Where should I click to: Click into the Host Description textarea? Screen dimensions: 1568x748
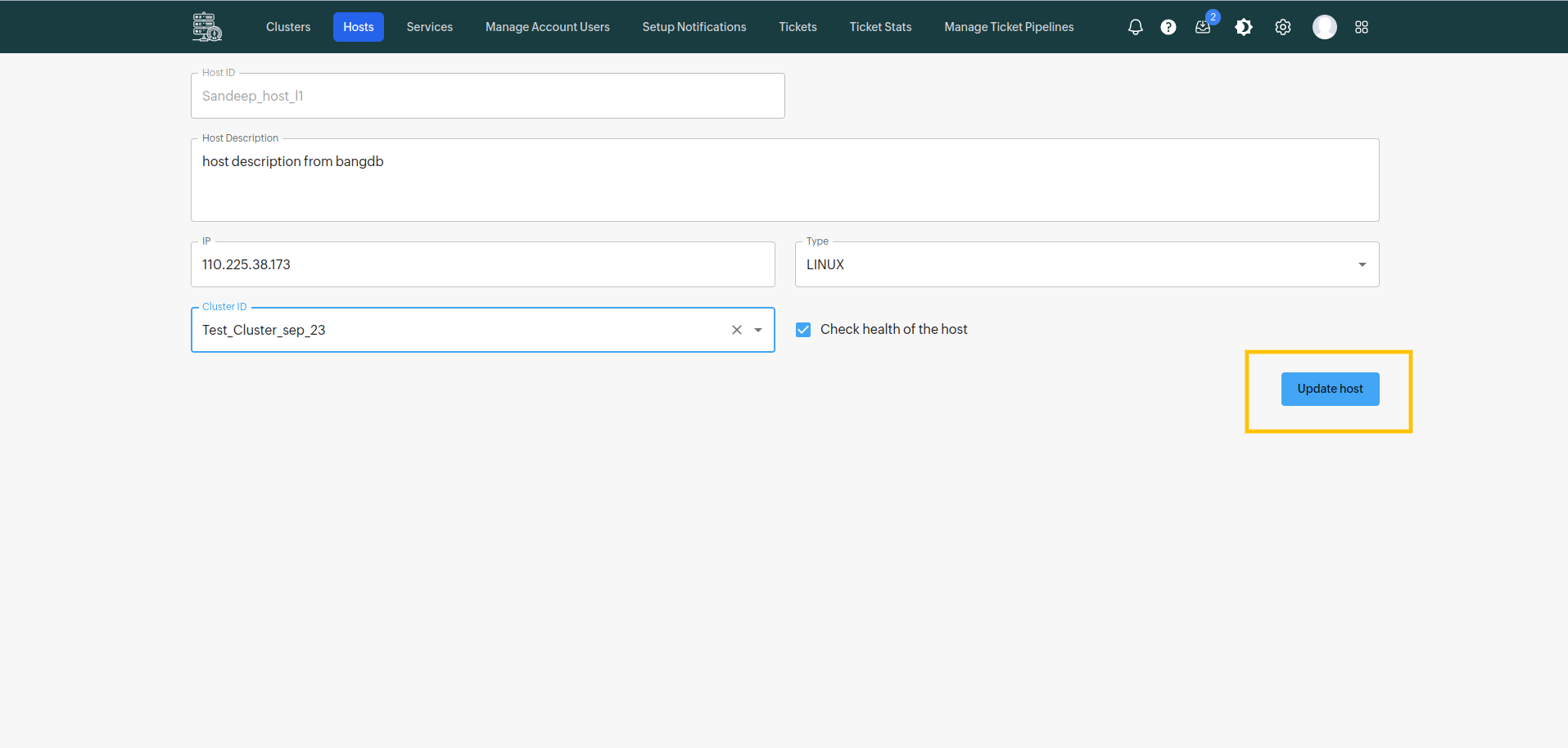(785, 180)
